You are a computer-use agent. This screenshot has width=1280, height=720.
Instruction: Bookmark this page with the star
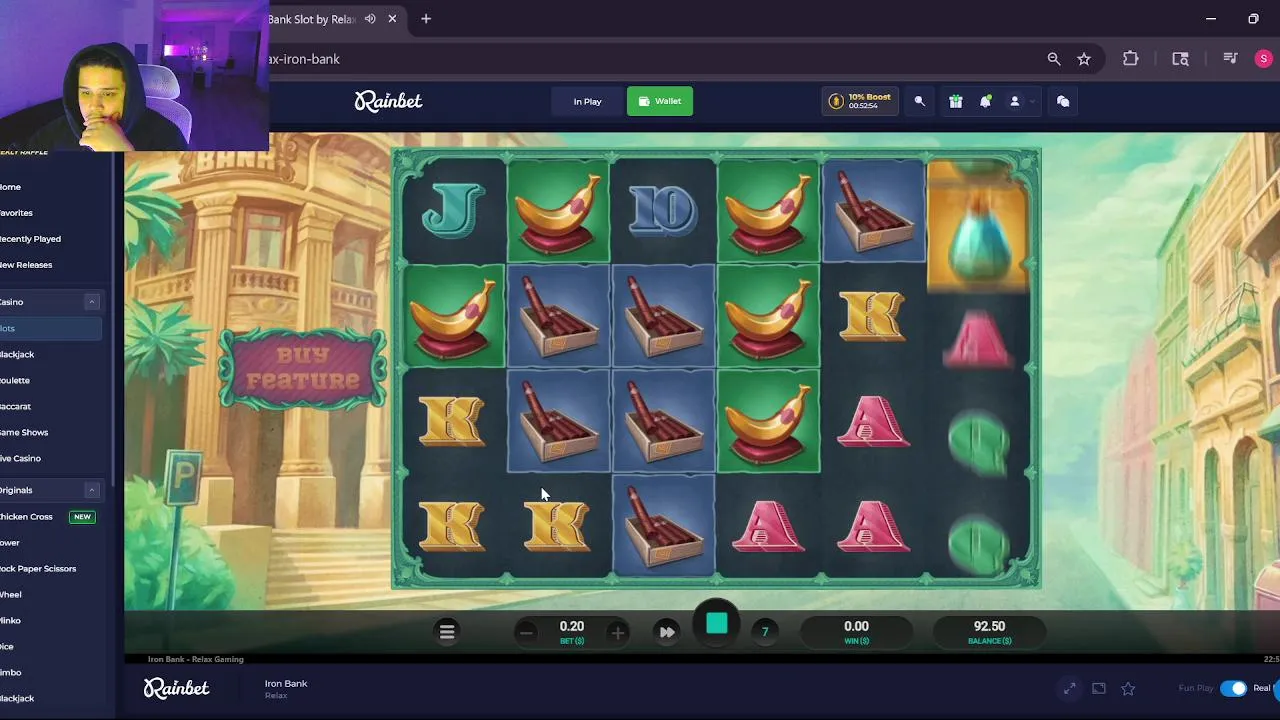click(1084, 59)
